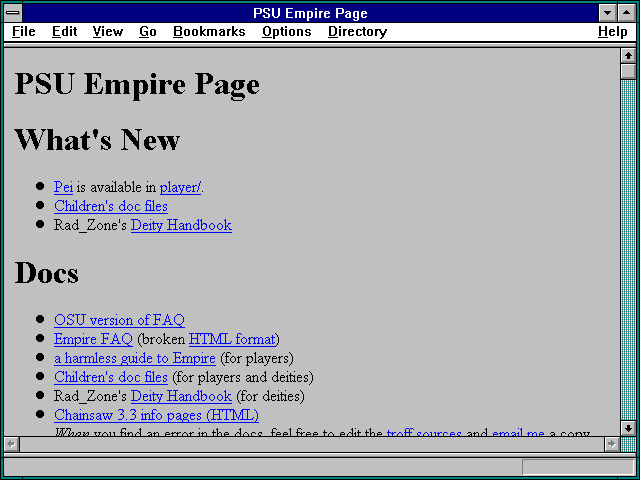
Task: Open the Help menu
Action: click(x=613, y=31)
